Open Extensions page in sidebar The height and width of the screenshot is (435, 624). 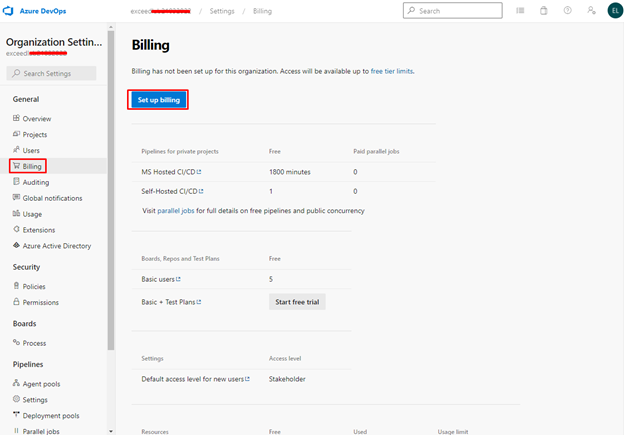click(39, 230)
